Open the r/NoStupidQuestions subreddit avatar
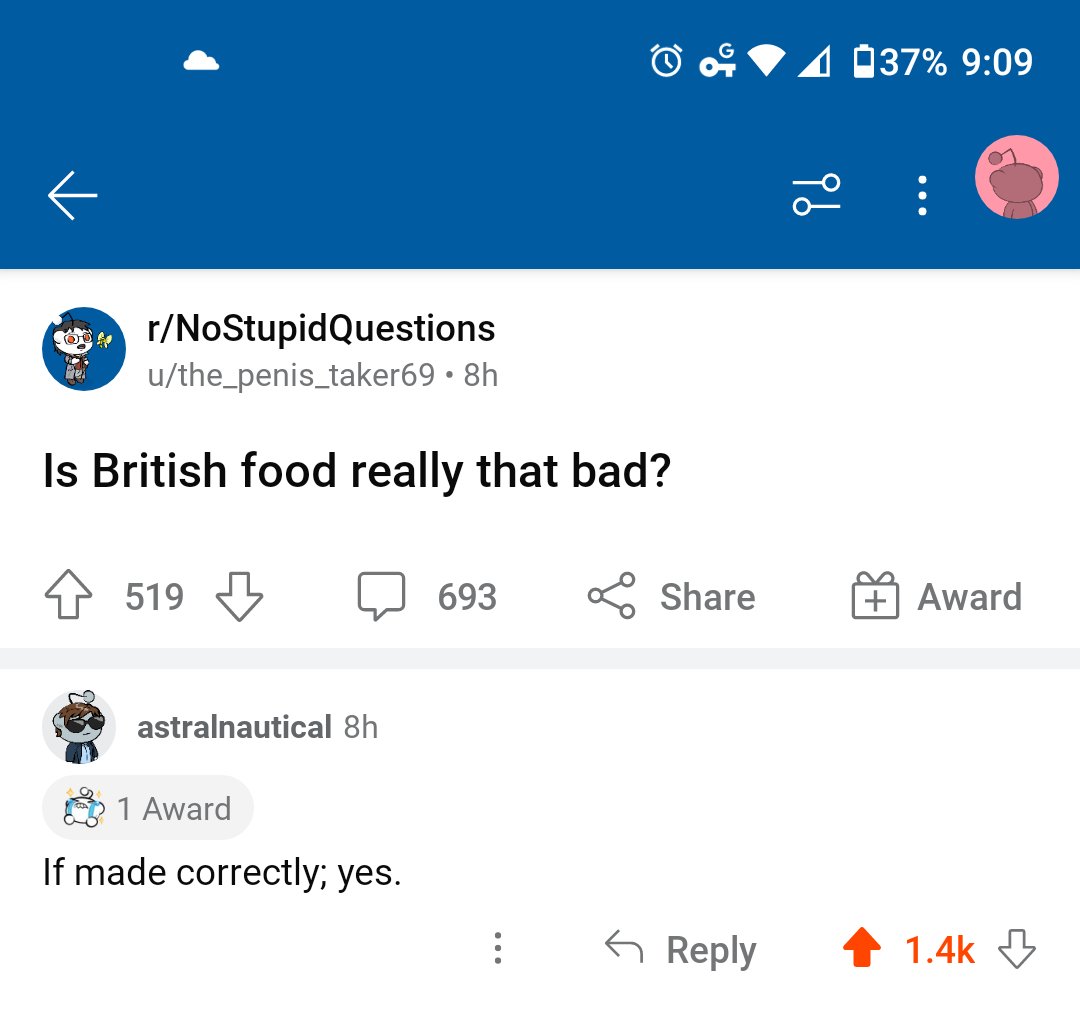The image size is (1080, 1017). point(83,348)
